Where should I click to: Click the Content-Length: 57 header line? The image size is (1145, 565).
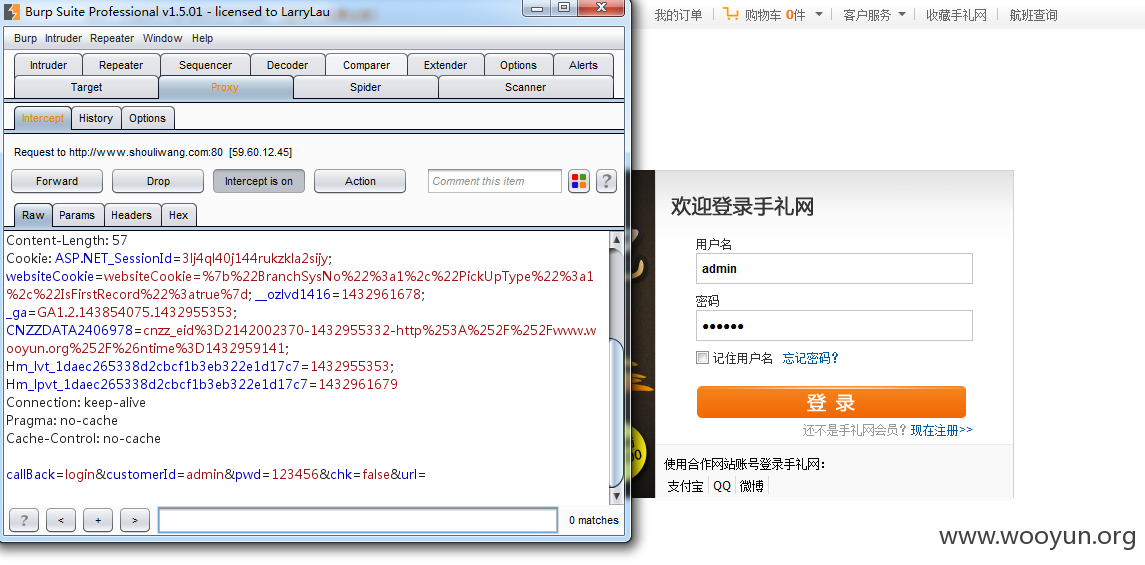pos(67,239)
